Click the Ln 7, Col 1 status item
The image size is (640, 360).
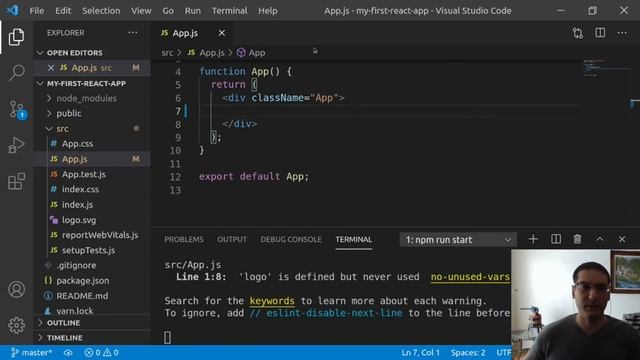click(420, 353)
